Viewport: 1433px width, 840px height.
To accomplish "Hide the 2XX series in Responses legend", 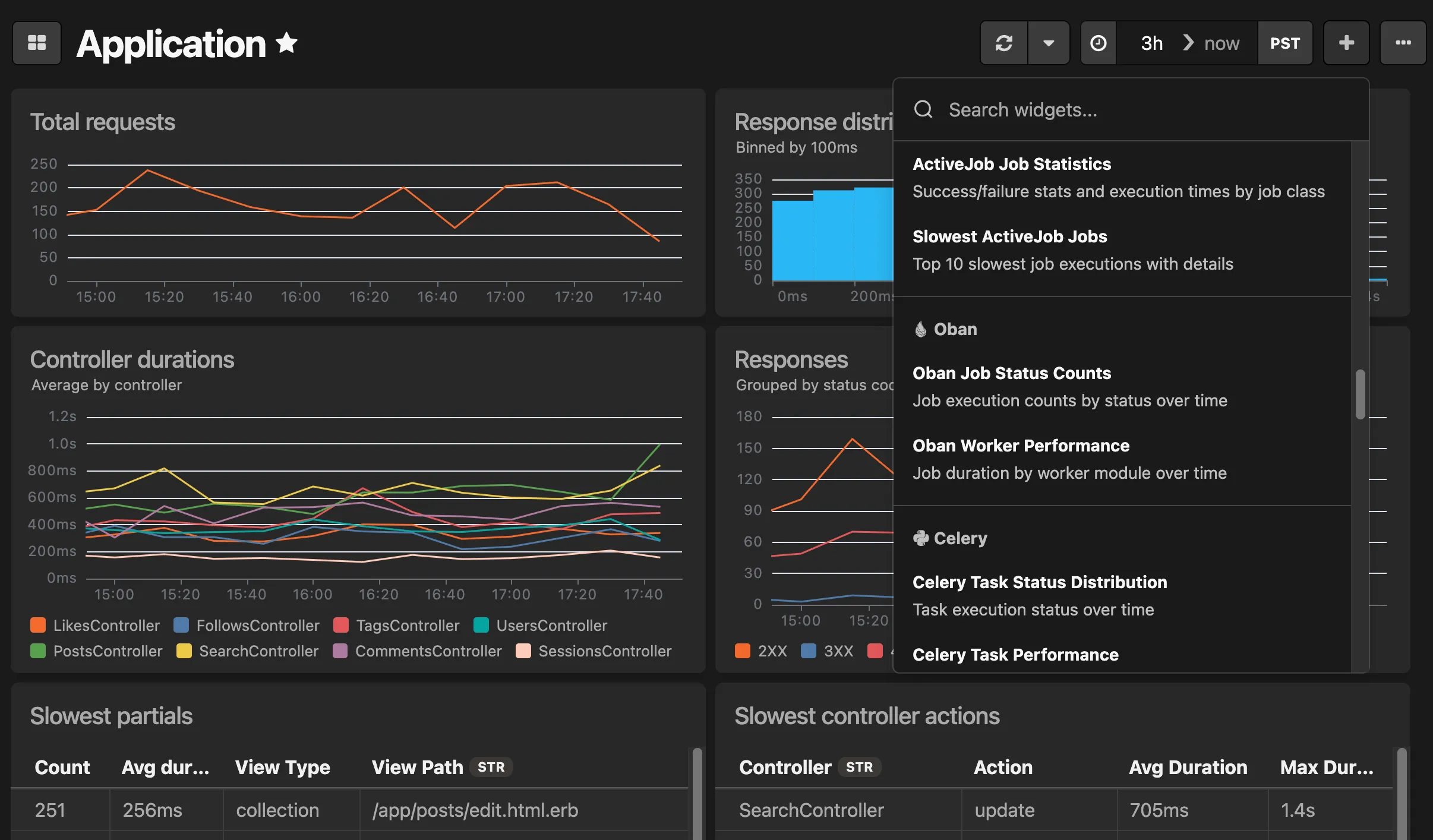I will click(762, 651).
